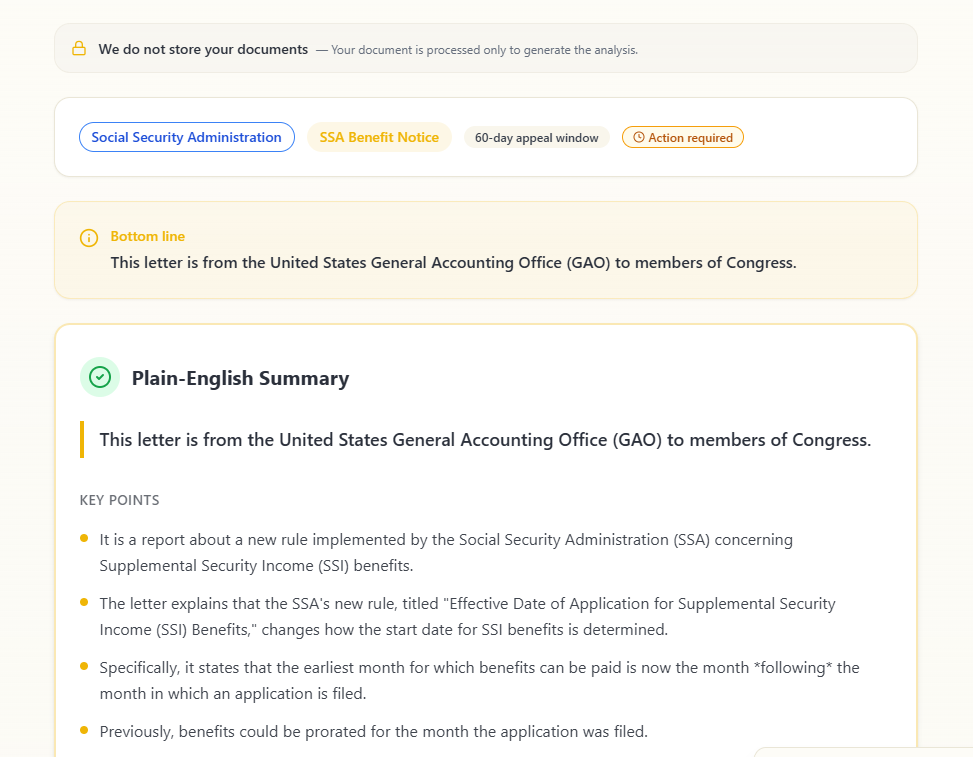Select the Social Security Administration badge

pyautogui.click(x=186, y=137)
